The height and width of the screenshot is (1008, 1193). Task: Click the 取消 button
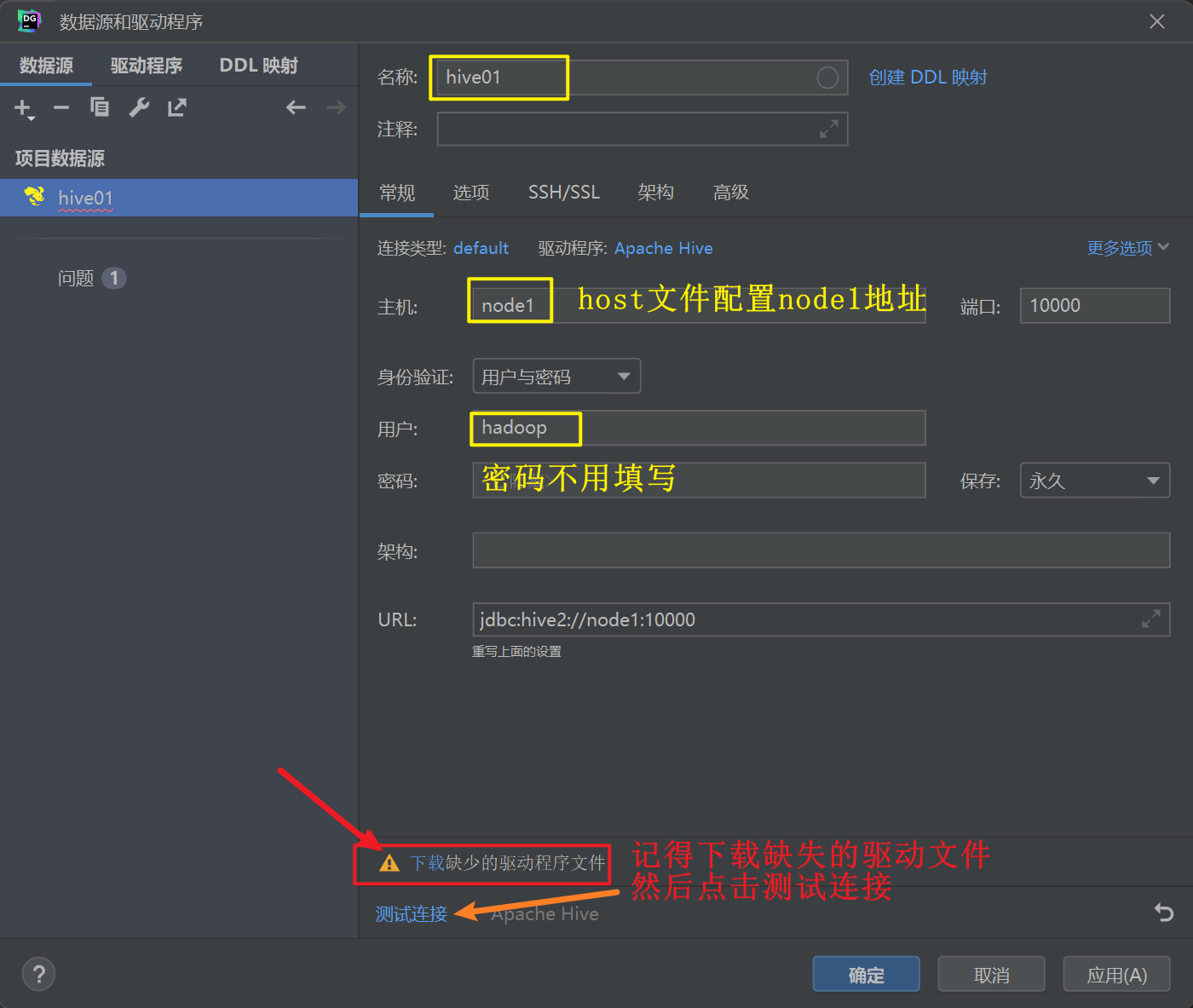click(992, 974)
